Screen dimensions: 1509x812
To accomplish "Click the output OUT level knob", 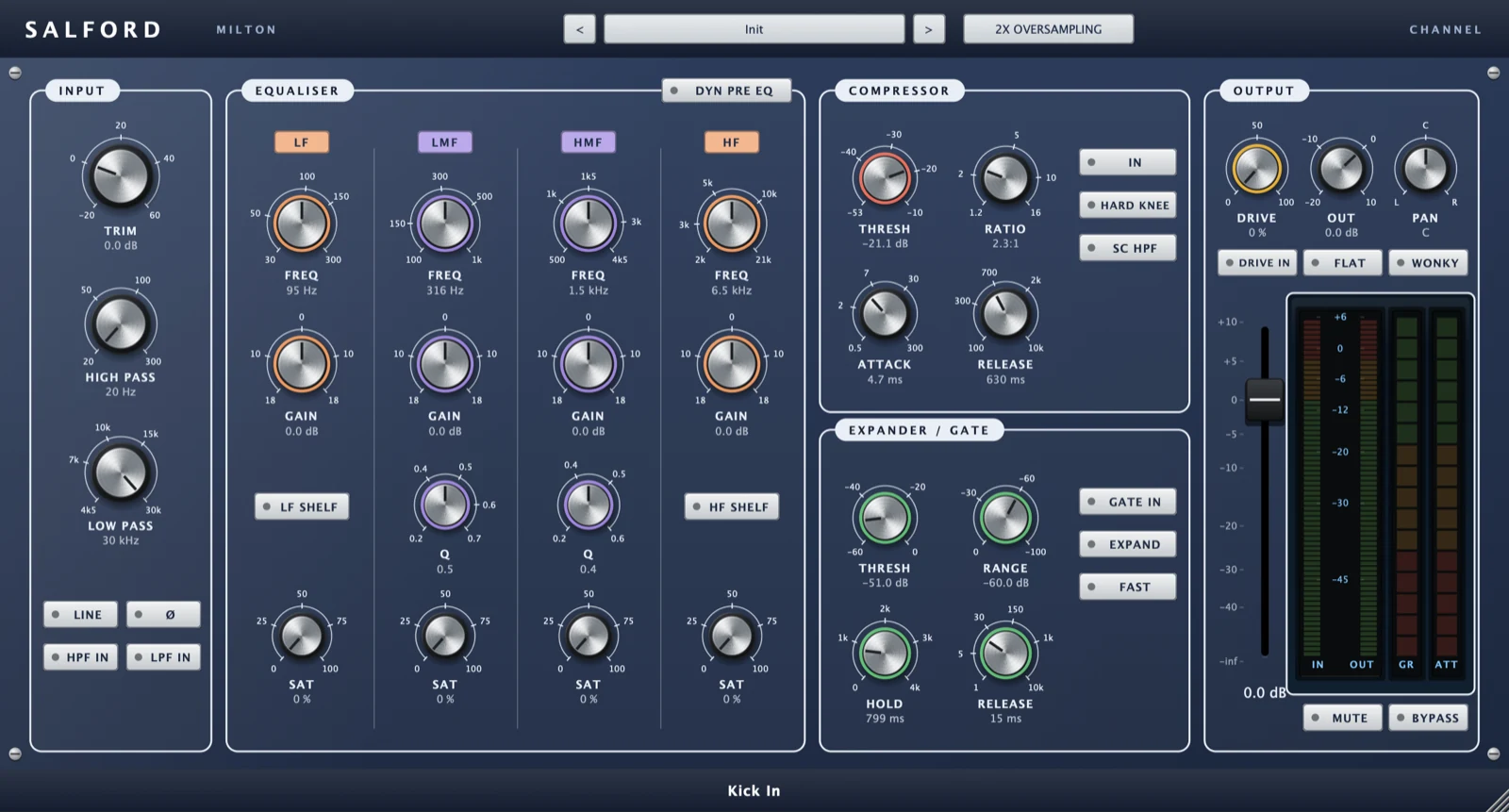I will pos(1340,169).
